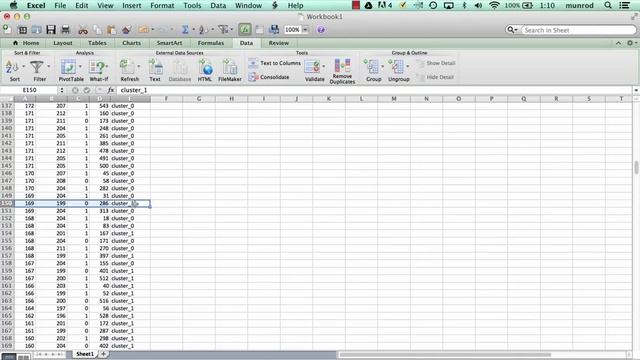Open the Ungroup dropdown arrow

407,66
